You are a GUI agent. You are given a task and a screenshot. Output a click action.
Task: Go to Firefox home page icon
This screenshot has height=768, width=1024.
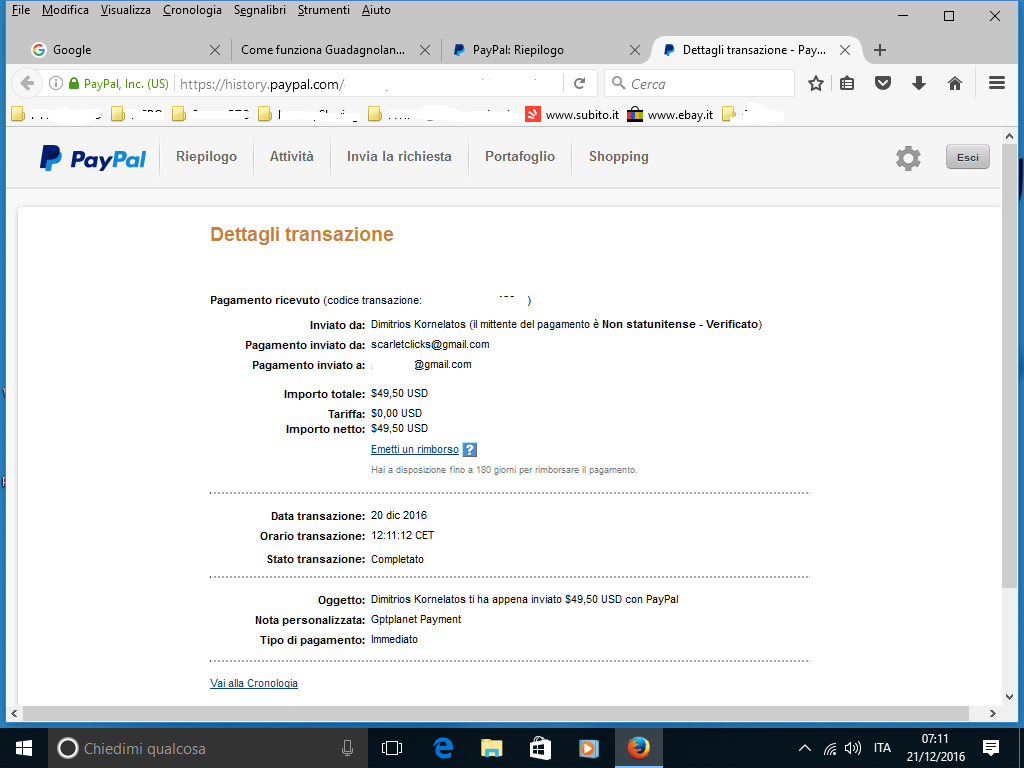click(955, 84)
